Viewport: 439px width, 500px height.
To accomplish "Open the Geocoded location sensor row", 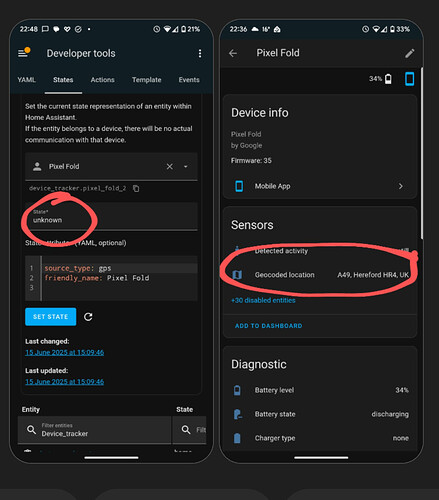I will click(x=320, y=275).
